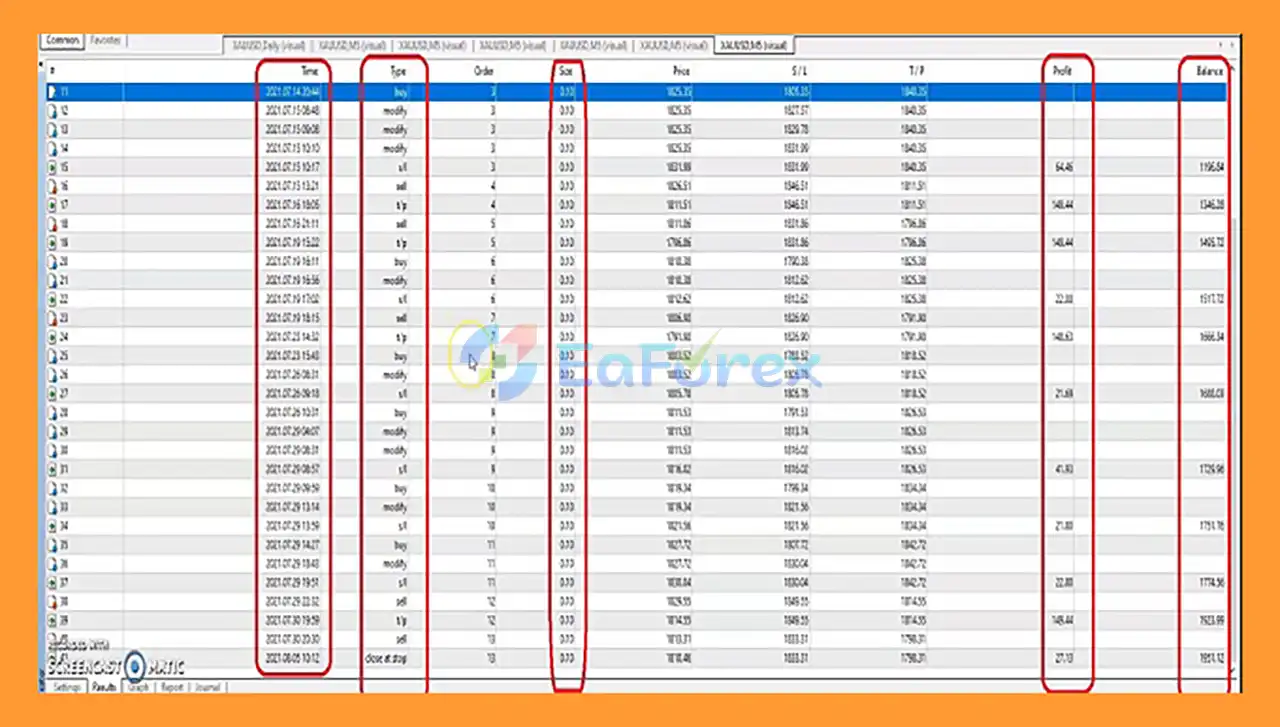Select the stop-loss icon on row 37
The height and width of the screenshot is (727, 1280).
(x=53, y=582)
